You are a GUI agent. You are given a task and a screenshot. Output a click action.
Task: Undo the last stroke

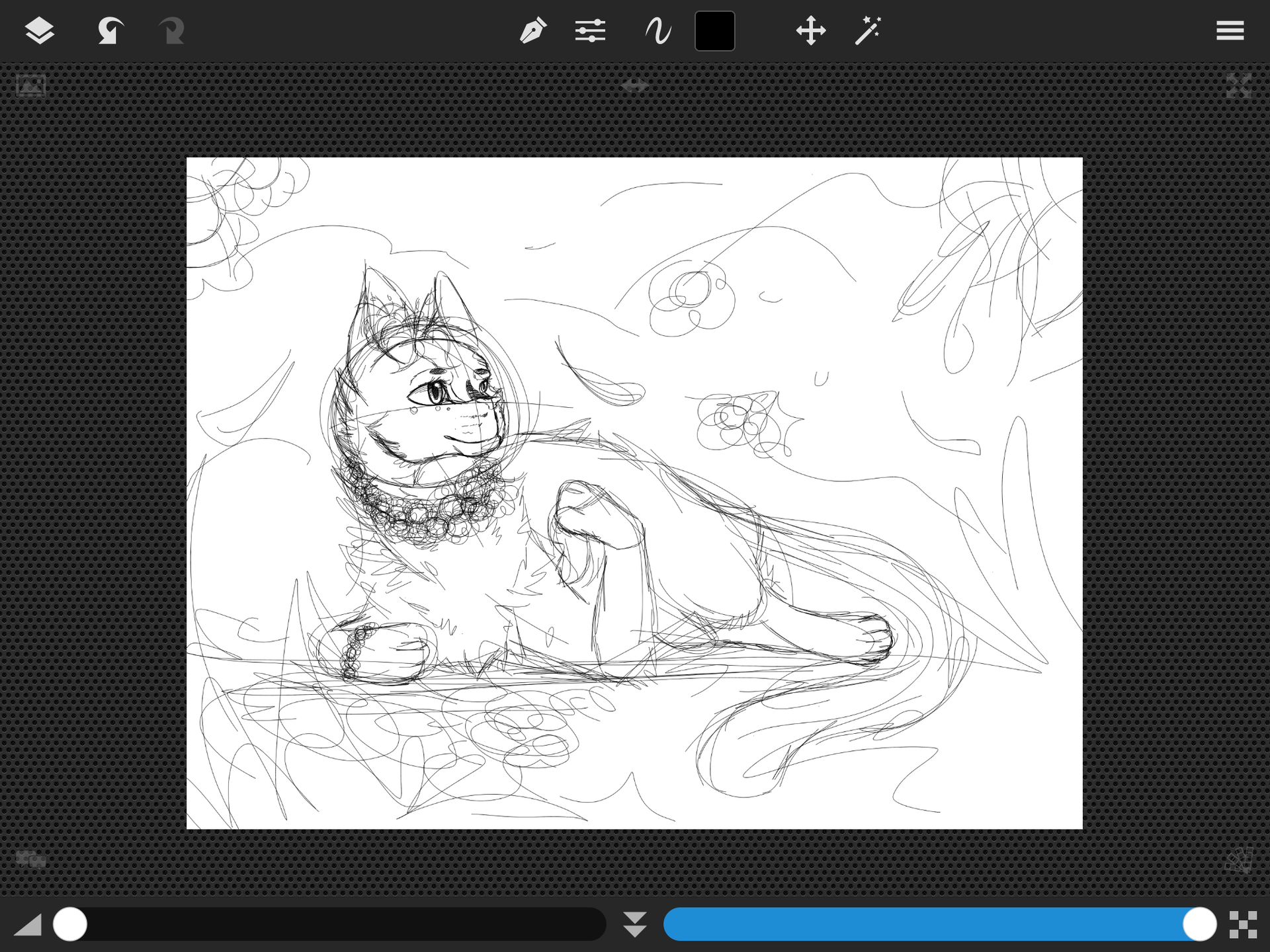click(x=110, y=30)
